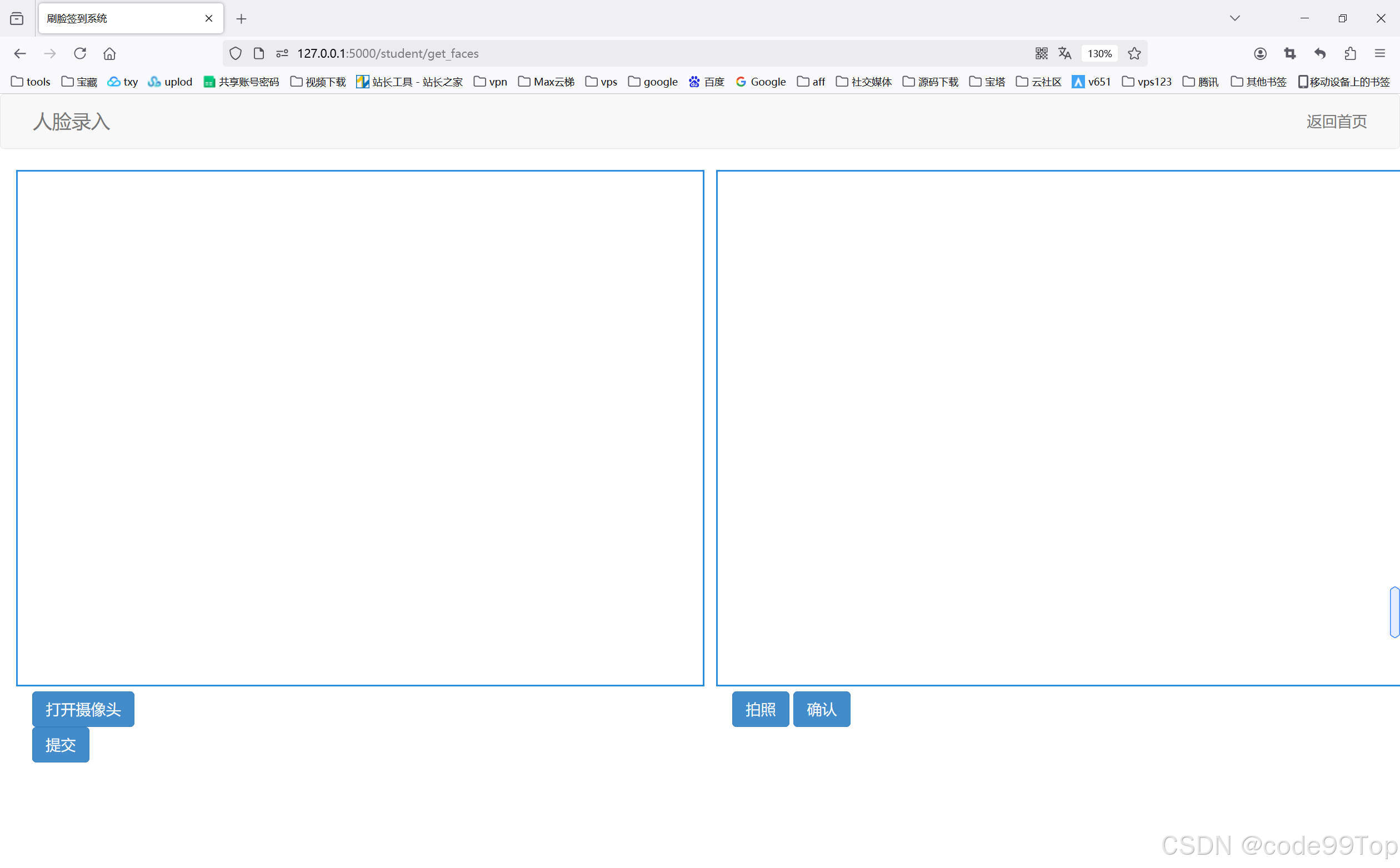Image resolution: width=1400 pixels, height=868 pixels.
Task: Expand the list all tabs chevron
Action: point(1234,18)
